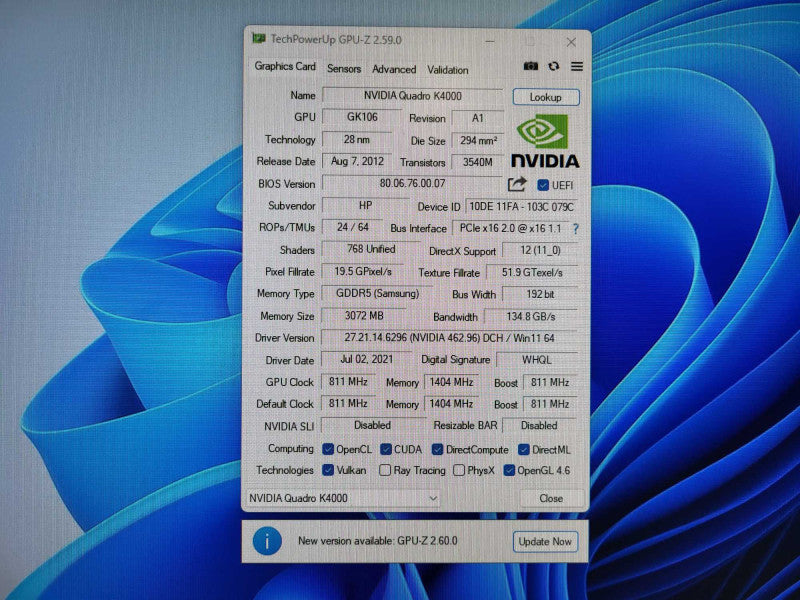Click the Driver Date value Jul 02, 2021
This screenshot has height=600, width=800.
[x=366, y=359]
